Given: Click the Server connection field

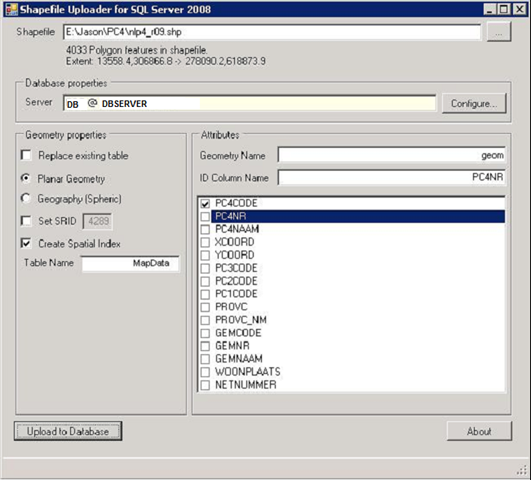Looking at the screenshot, I should click(x=250, y=103).
